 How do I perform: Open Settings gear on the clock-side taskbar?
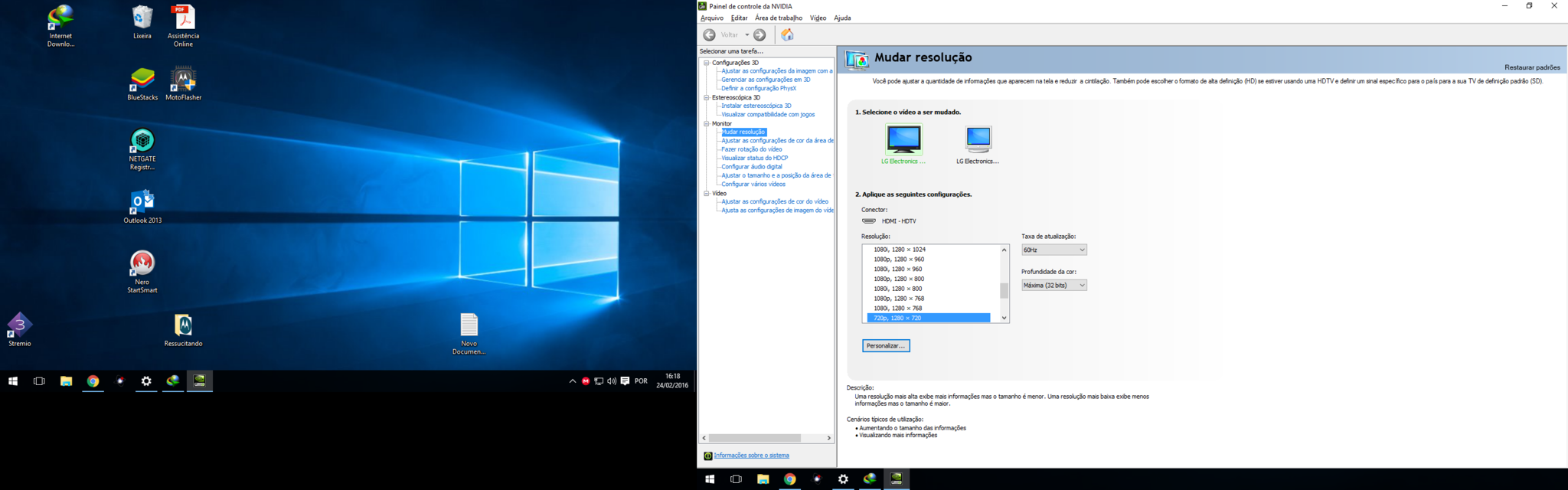(146, 381)
